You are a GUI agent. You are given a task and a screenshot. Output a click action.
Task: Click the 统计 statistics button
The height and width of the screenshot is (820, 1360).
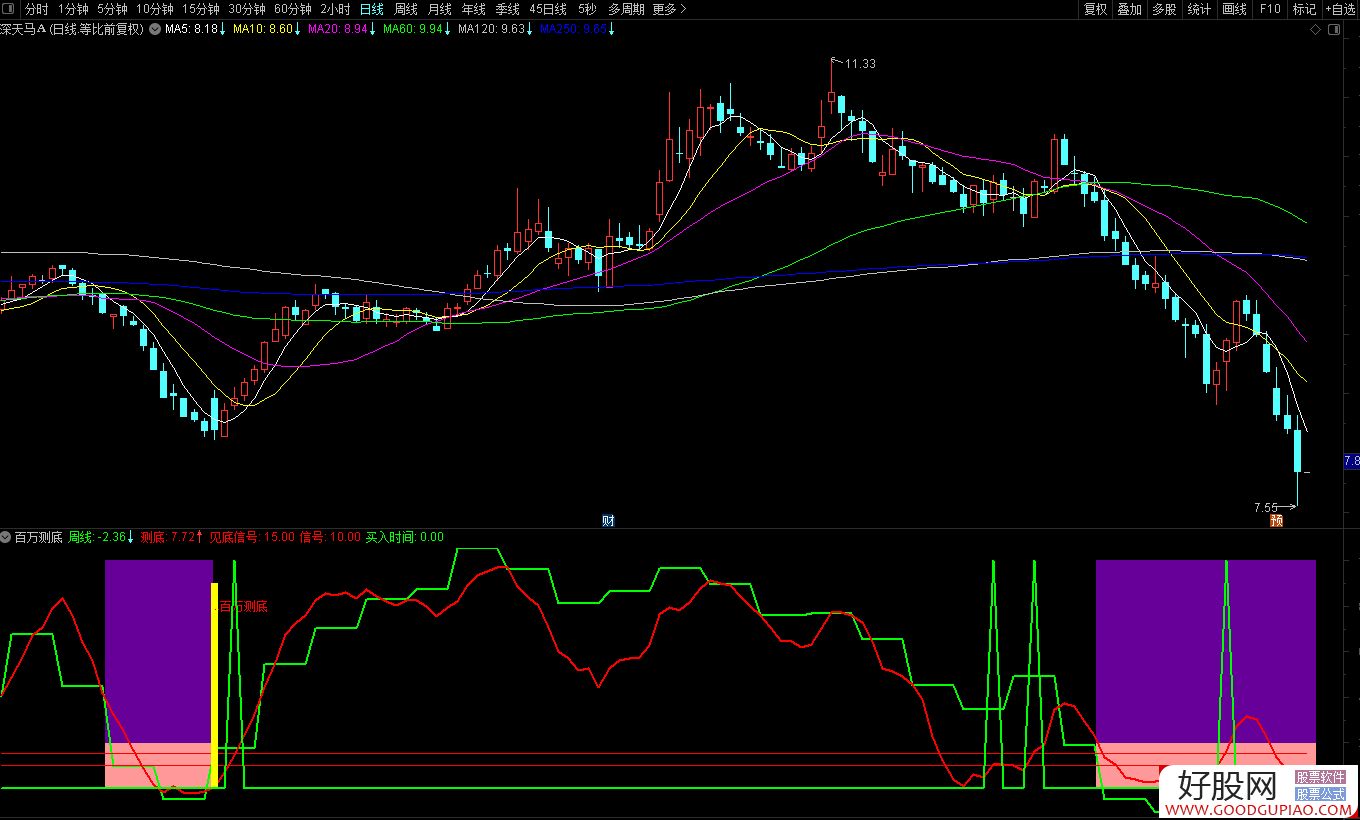tap(1199, 9)
